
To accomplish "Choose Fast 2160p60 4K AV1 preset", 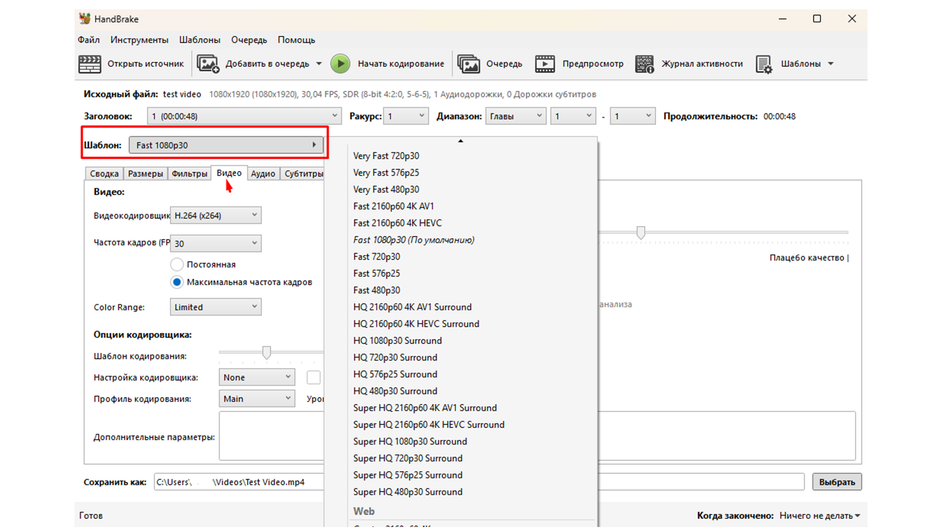I will tap(393, 206).
